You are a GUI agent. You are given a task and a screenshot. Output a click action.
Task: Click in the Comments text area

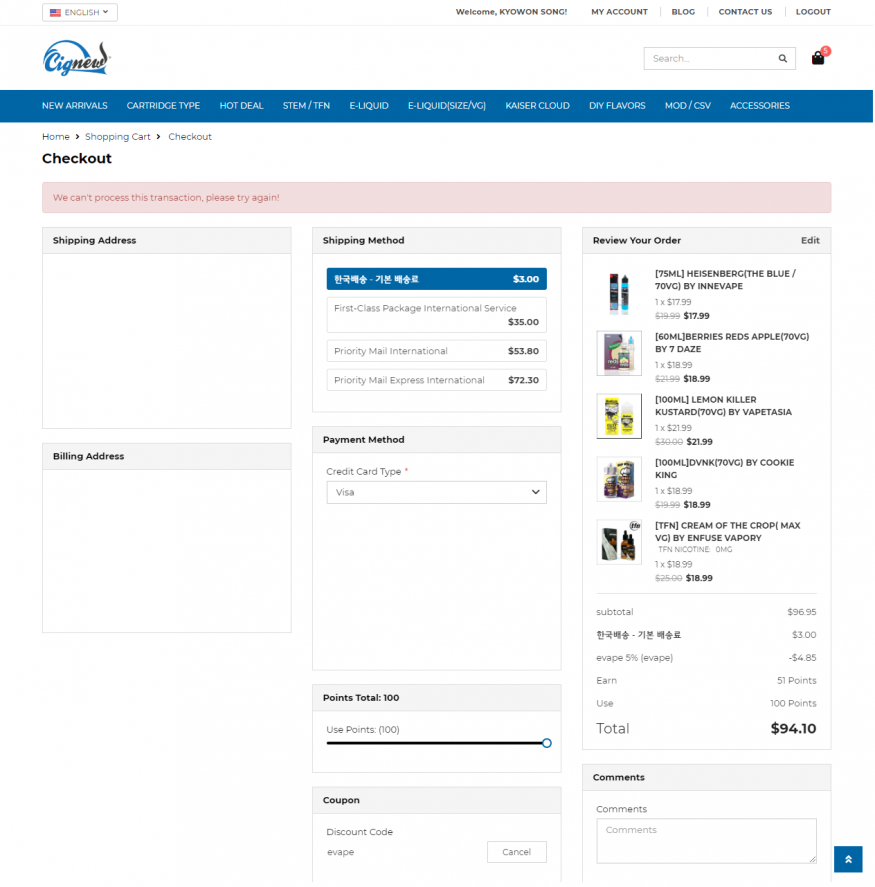click(x=708, y=843)
